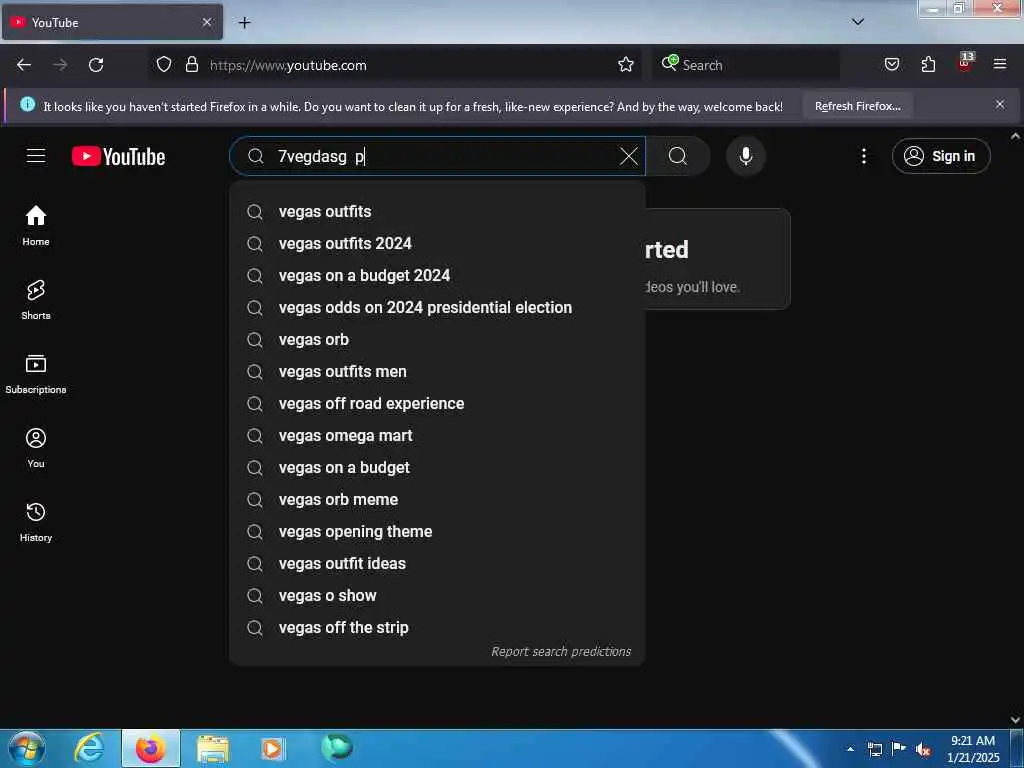View site security padlock info

pyautogui.click(x=191, y=65)
